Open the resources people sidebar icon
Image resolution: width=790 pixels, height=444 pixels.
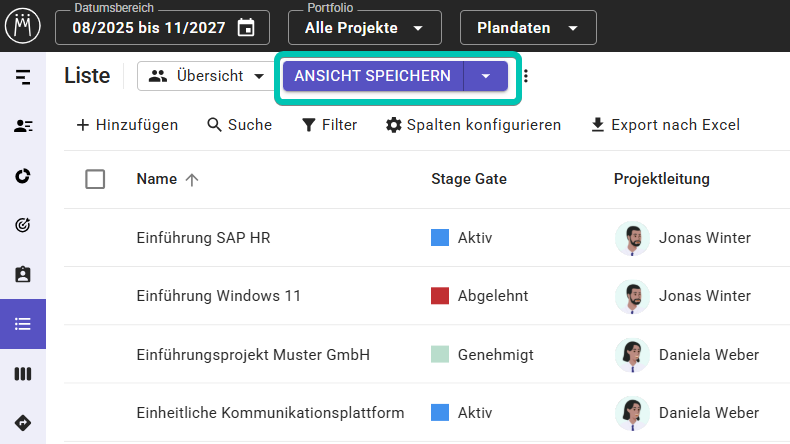click(x=23, y=126)
